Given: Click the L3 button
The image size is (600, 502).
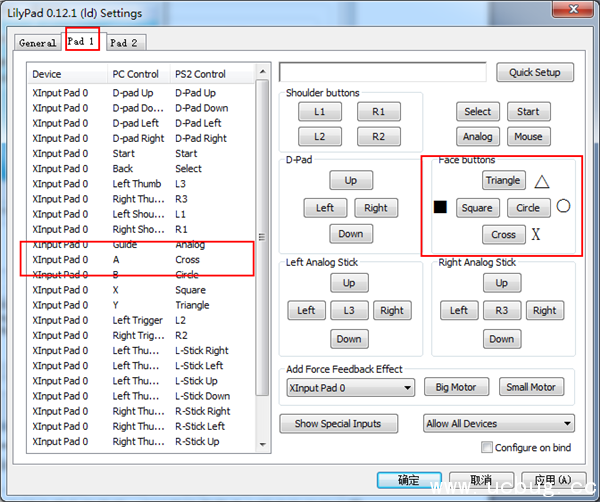Looking at the screenshot, I should tap(349, 310).
